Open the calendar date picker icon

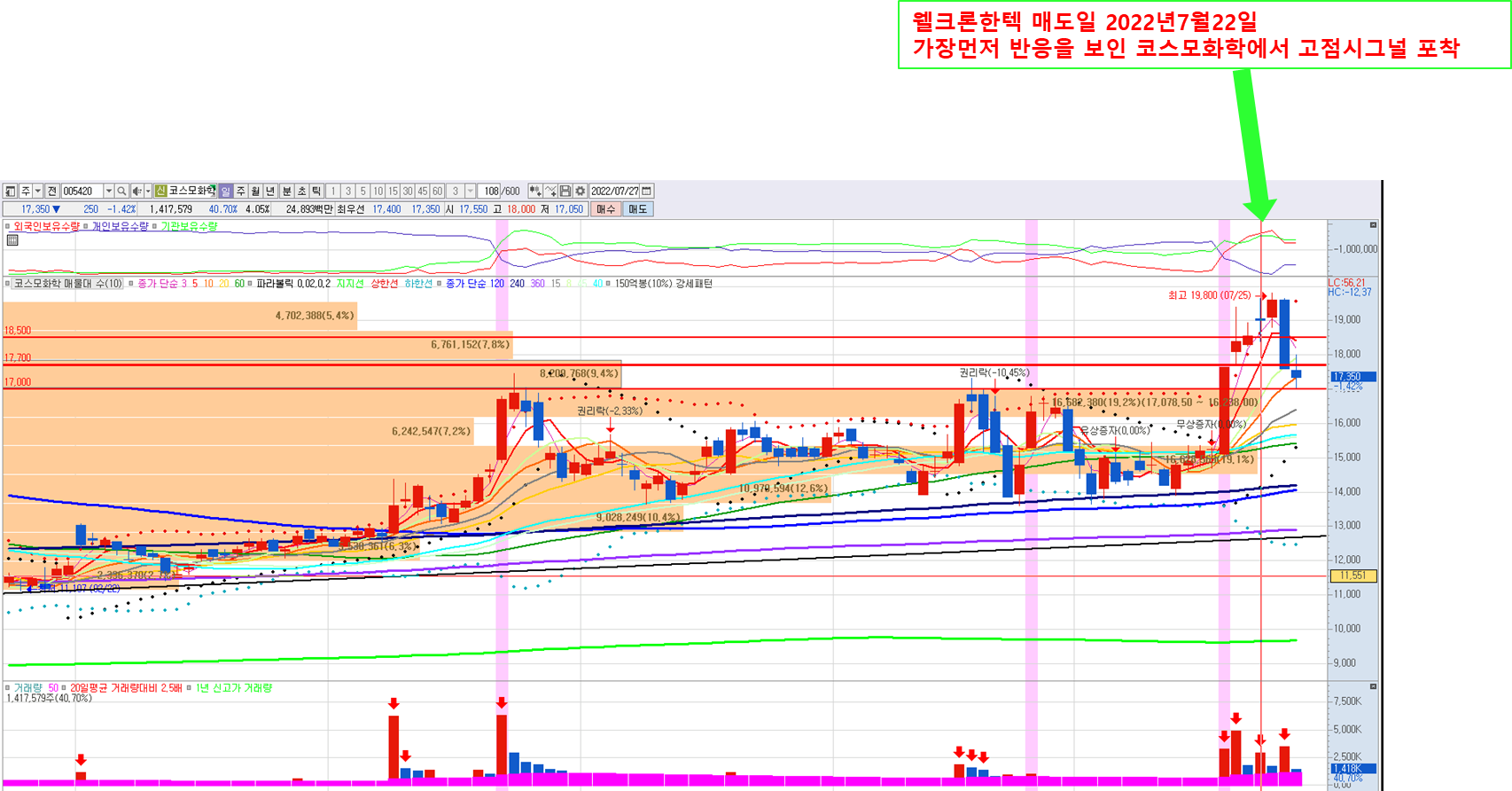tap(647, 191)
